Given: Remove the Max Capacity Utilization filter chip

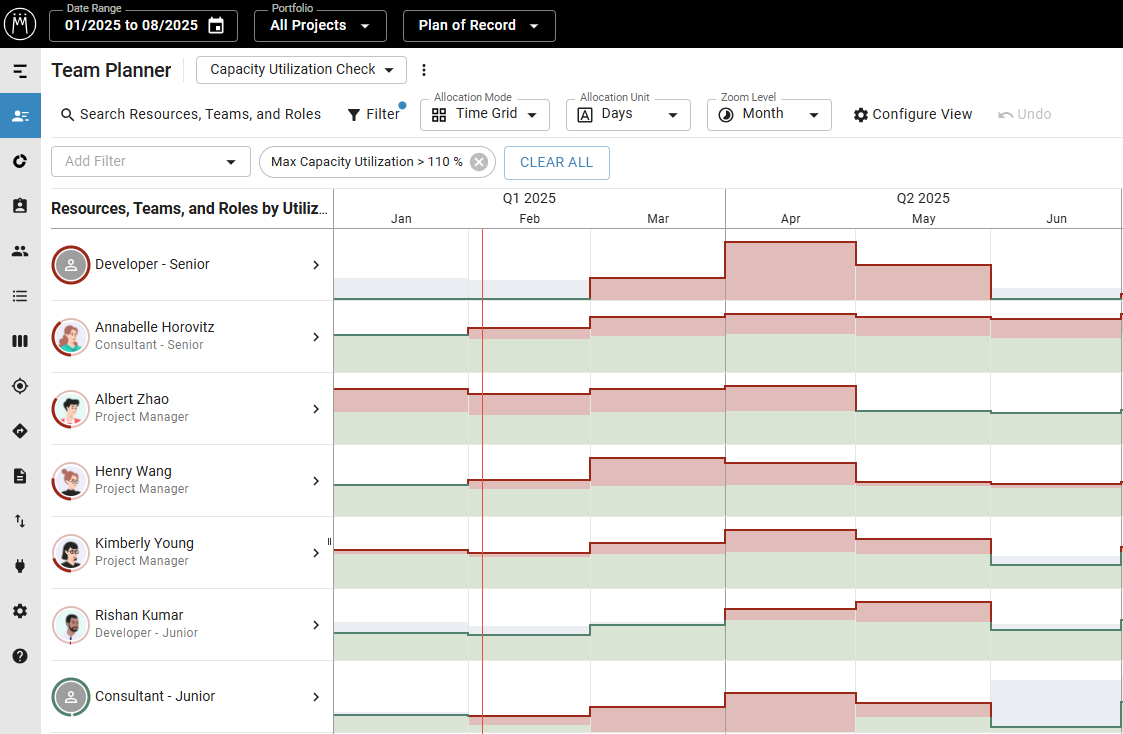Looking at the screenshot, I should pos(479,162).
